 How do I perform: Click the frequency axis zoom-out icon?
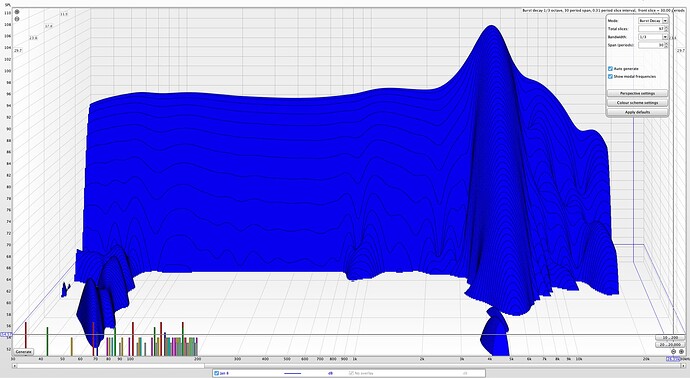673,352
